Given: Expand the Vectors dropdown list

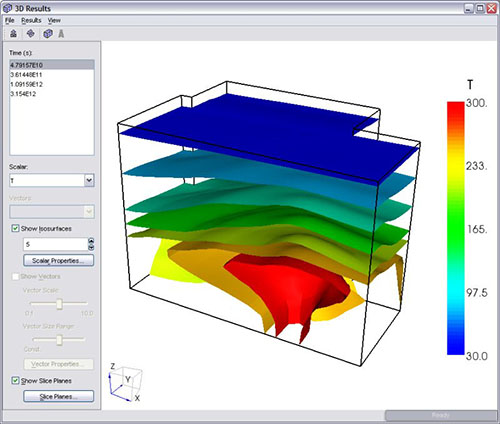Looking at the screenshot, I should click(52, 211).
